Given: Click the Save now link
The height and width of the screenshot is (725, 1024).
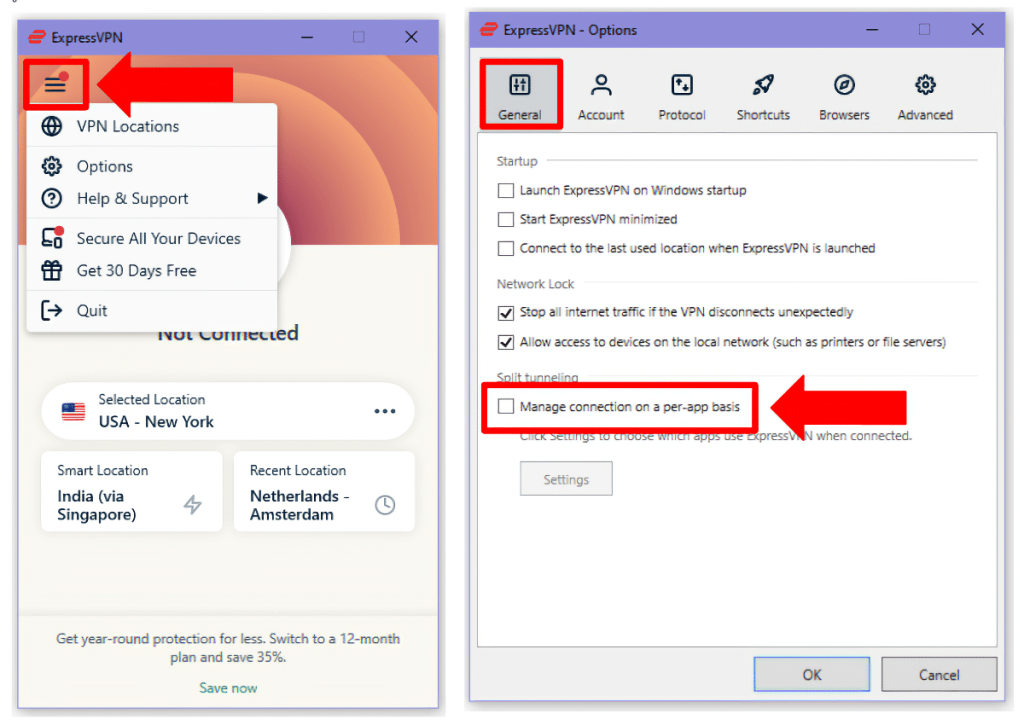Looking at the screenshot, I should [228, 688].
